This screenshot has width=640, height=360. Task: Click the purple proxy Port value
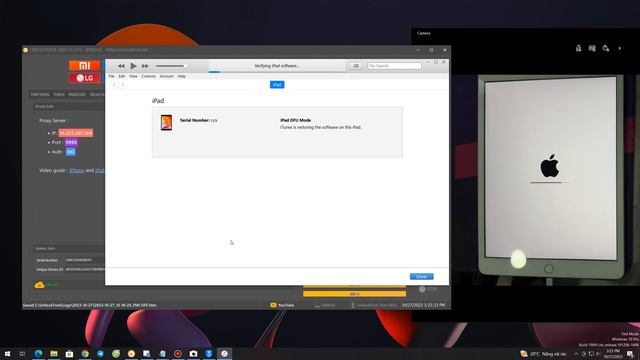point(71,142)
